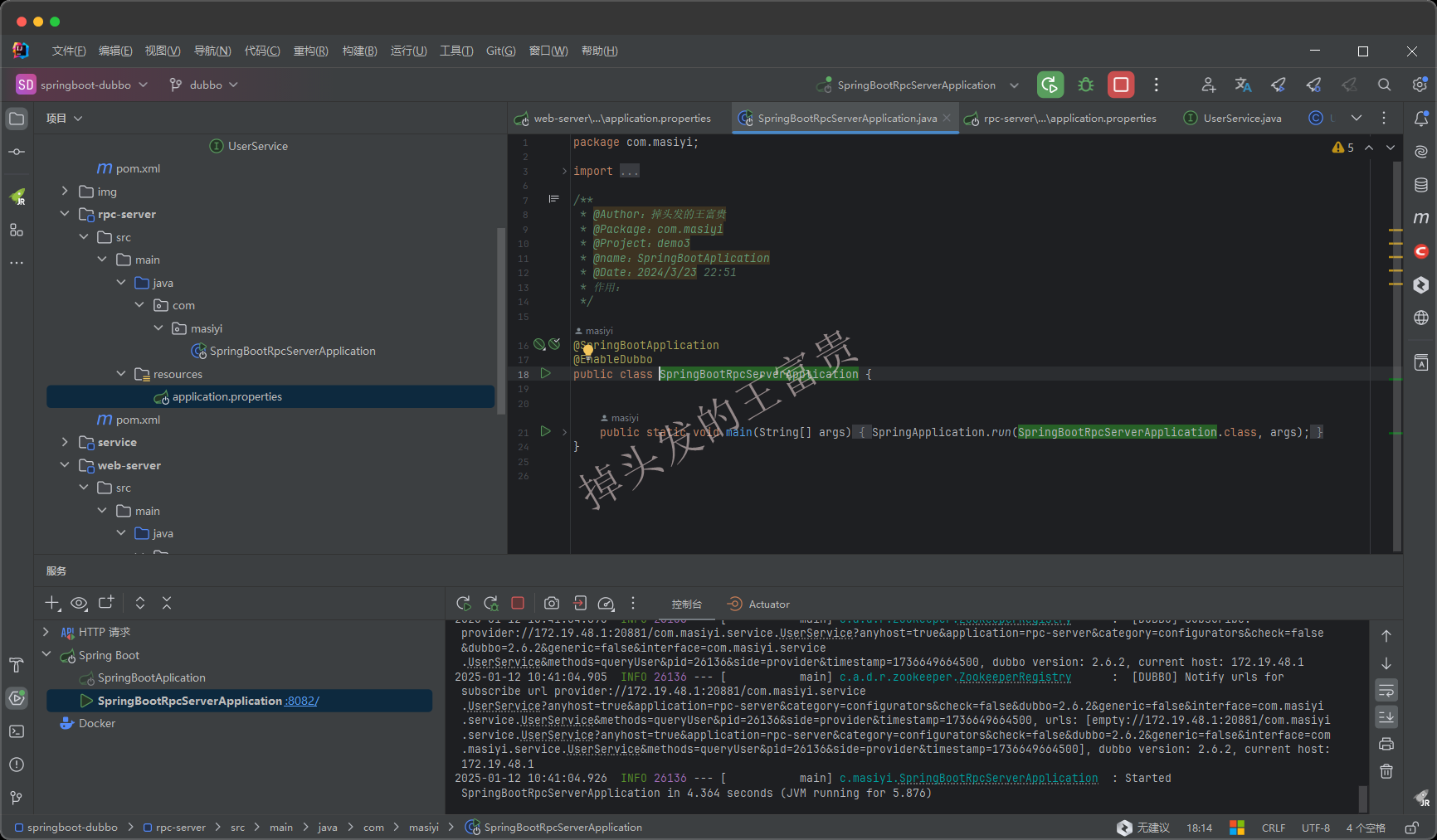Add a new service with plus icon
1437x840 pixels.
52,603
